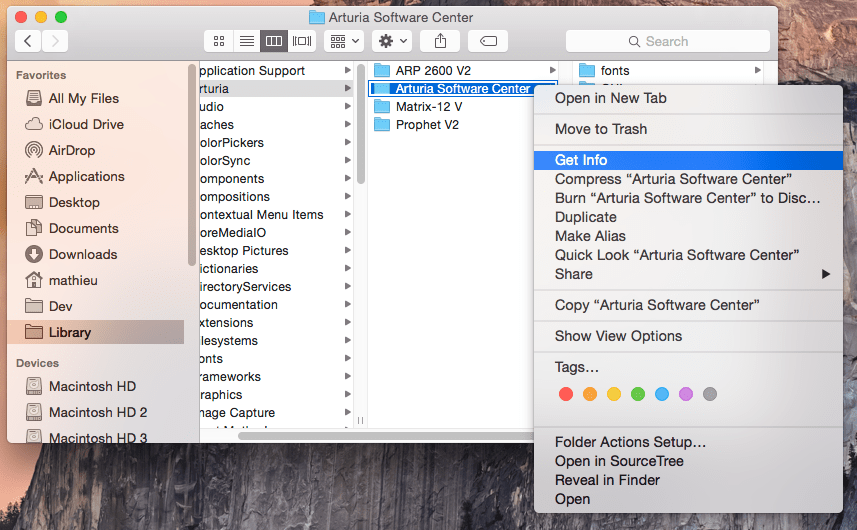Choose Duplicate in context menu

[688, 217]
